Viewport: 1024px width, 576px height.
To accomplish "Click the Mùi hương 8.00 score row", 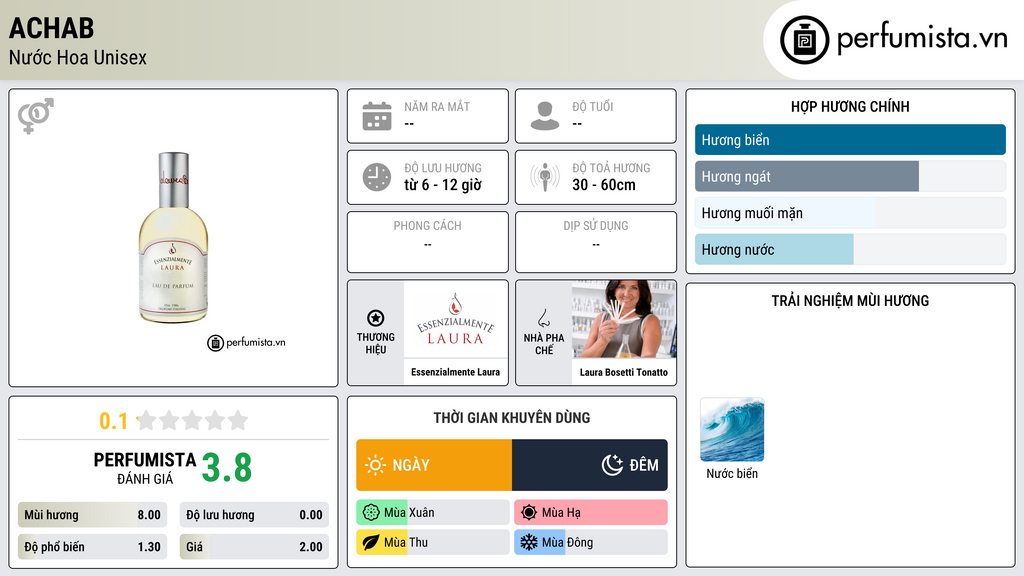I will click(x=93, y=515).
